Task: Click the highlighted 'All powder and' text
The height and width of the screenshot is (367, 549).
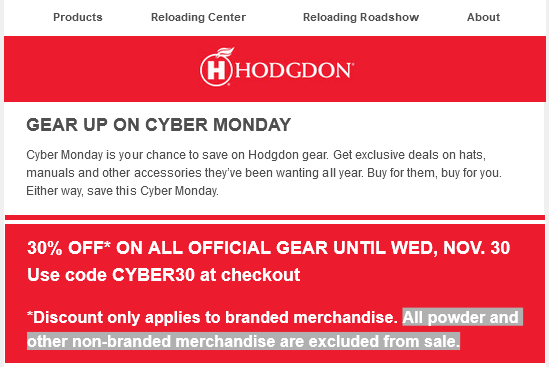Action: pos(460,317)
